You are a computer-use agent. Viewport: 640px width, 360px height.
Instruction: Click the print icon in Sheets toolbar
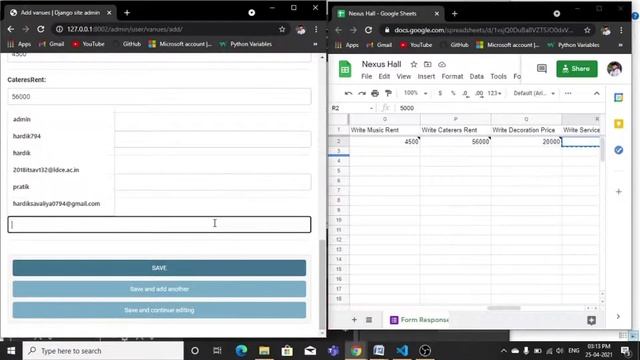pyautogui.click(x=375, y=93)
